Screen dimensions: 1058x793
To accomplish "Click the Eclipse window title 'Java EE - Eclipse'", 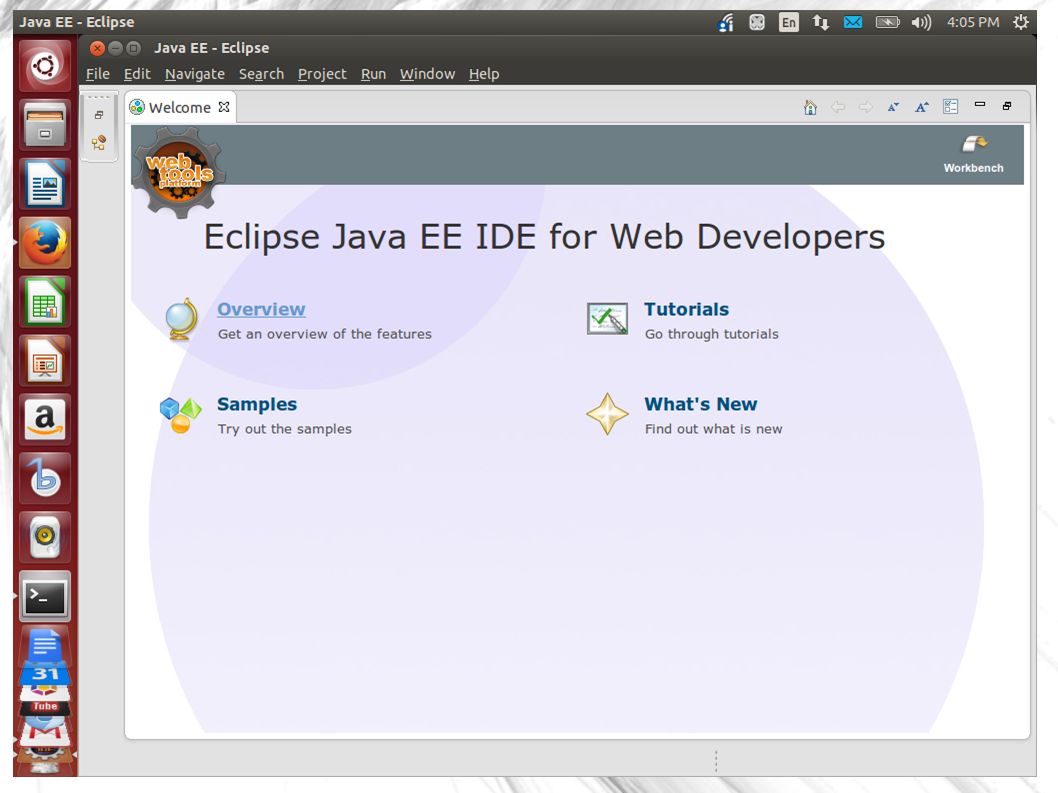I will (211, 48).
